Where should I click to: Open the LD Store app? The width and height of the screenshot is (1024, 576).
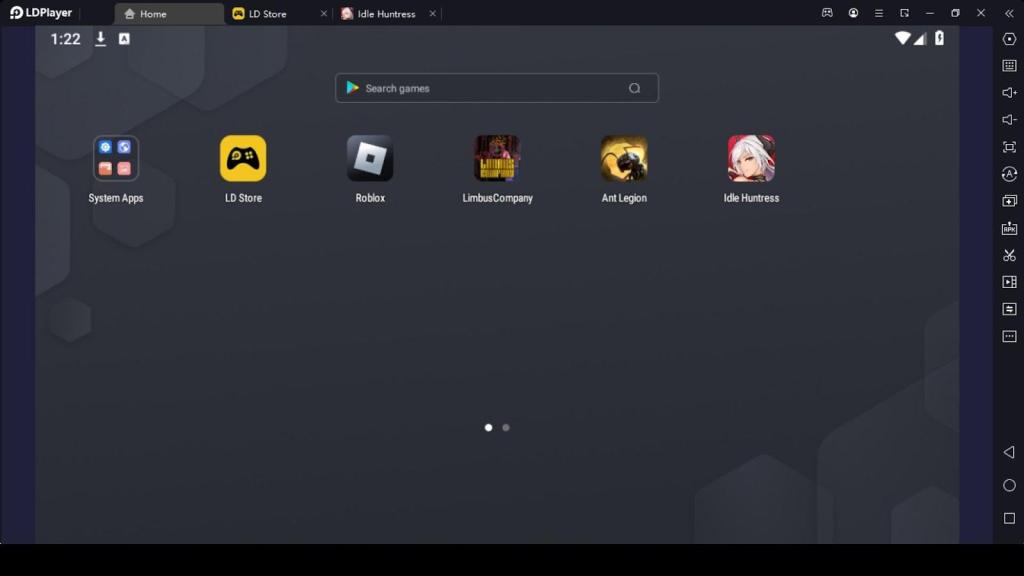pyautogui.click(x=243, y=159)
